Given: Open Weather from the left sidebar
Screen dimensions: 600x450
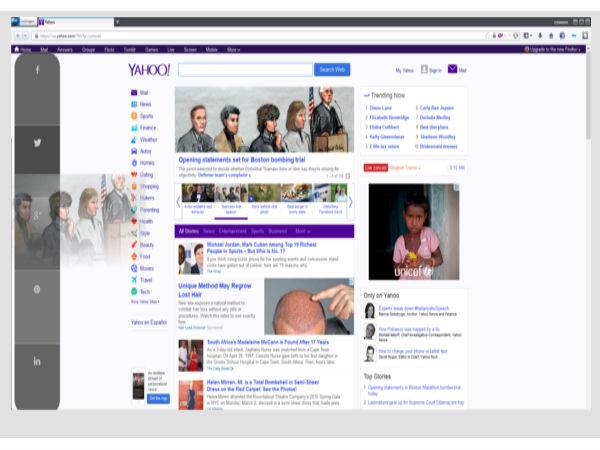Looking at the screenshot, I should (x=134, y=140).
